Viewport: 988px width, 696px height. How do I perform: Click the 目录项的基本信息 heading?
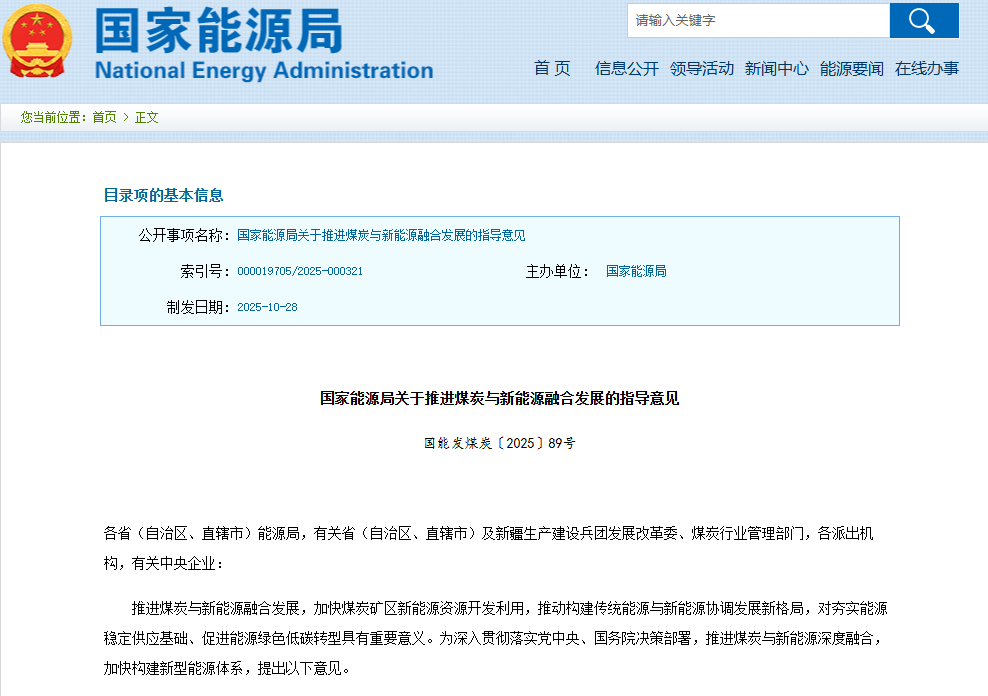click(x=164, y=195)
